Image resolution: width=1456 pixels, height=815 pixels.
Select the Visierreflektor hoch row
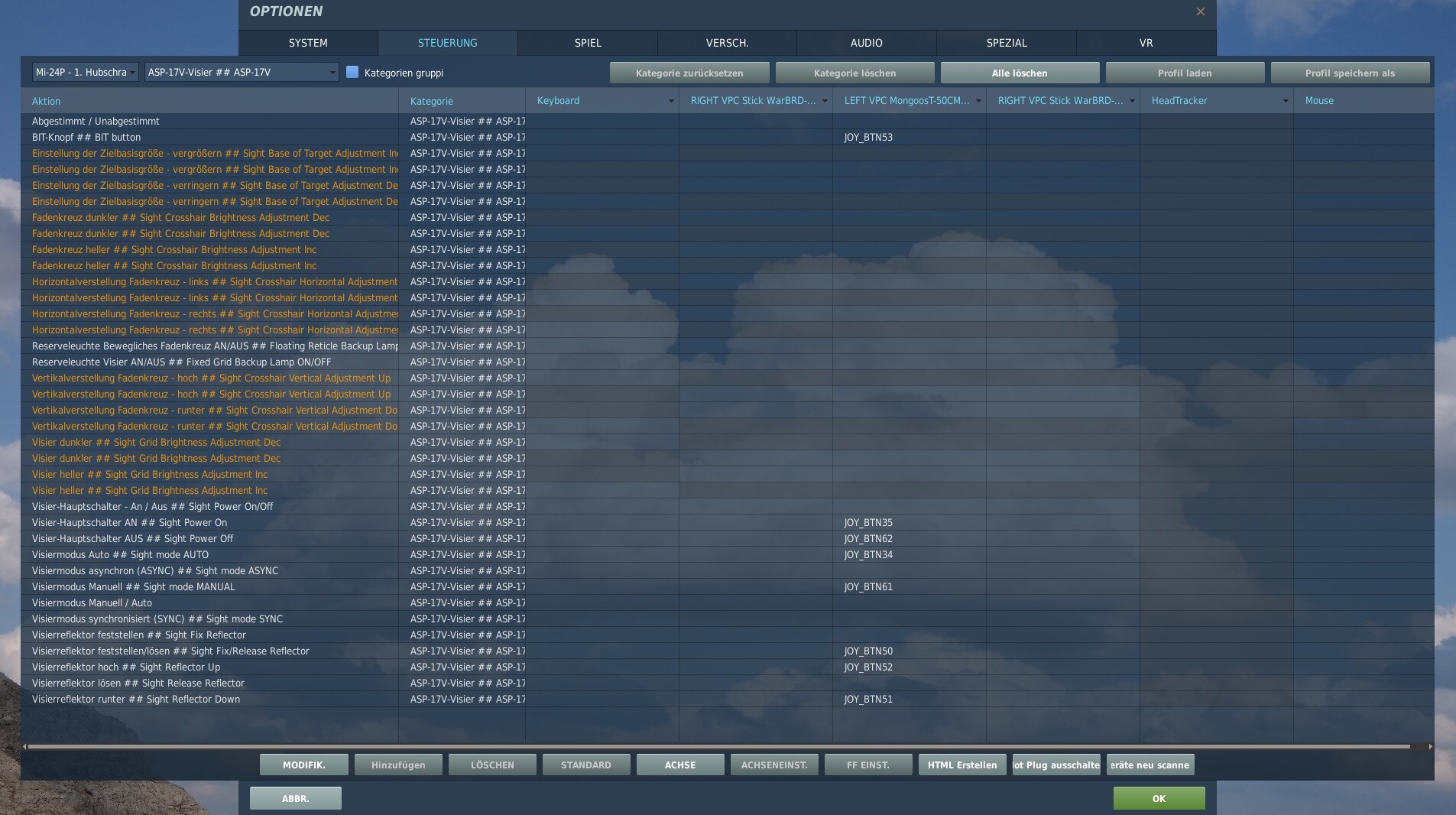pos(727,667)
